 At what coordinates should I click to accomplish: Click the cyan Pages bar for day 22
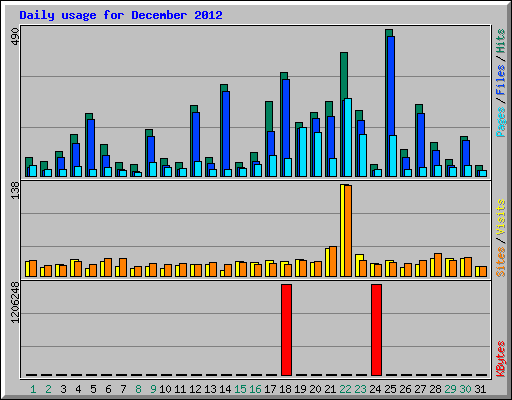(348, 137)
